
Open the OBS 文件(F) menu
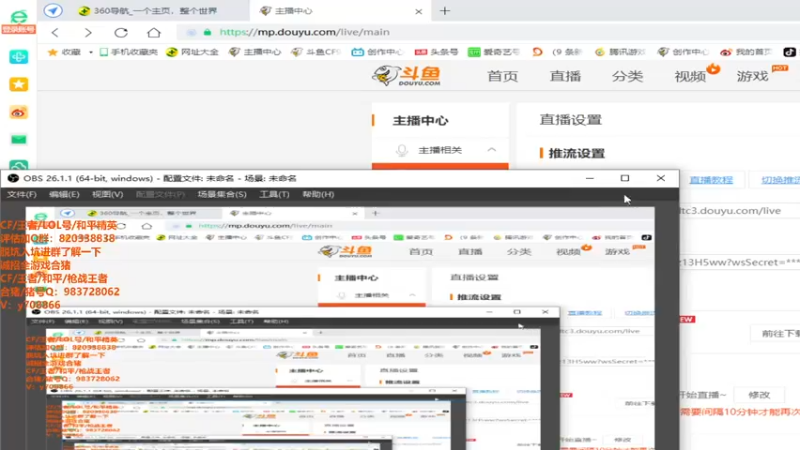tap(21, 194)
